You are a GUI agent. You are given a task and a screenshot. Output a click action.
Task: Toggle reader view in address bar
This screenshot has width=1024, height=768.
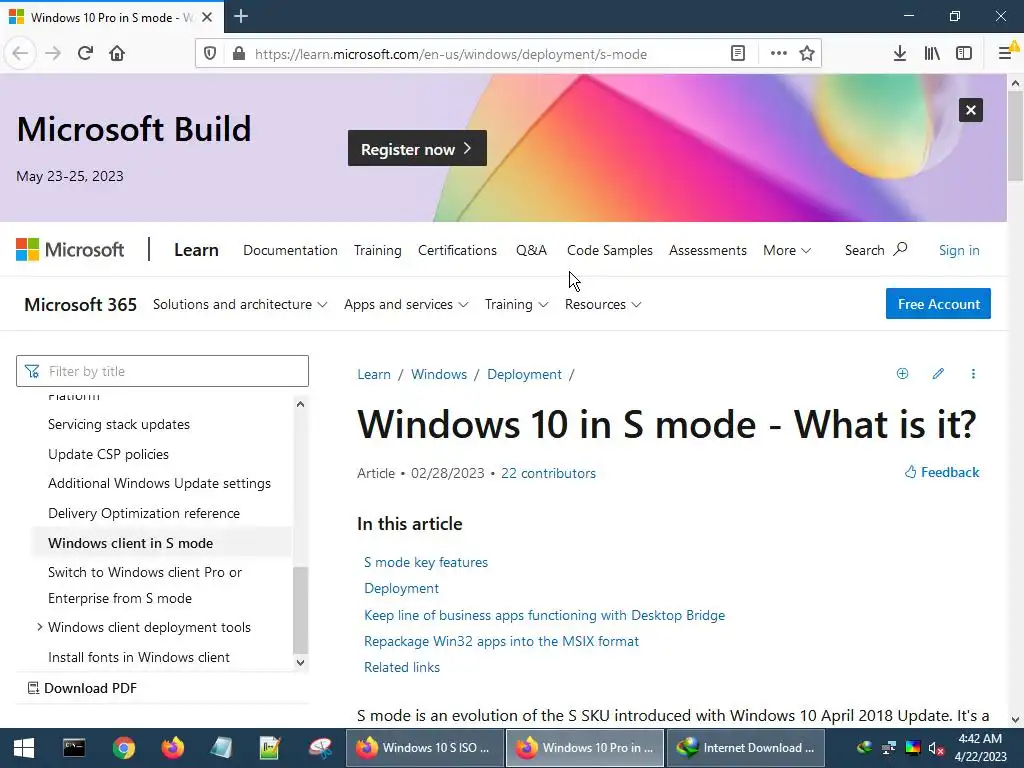[x=738, y=54]
